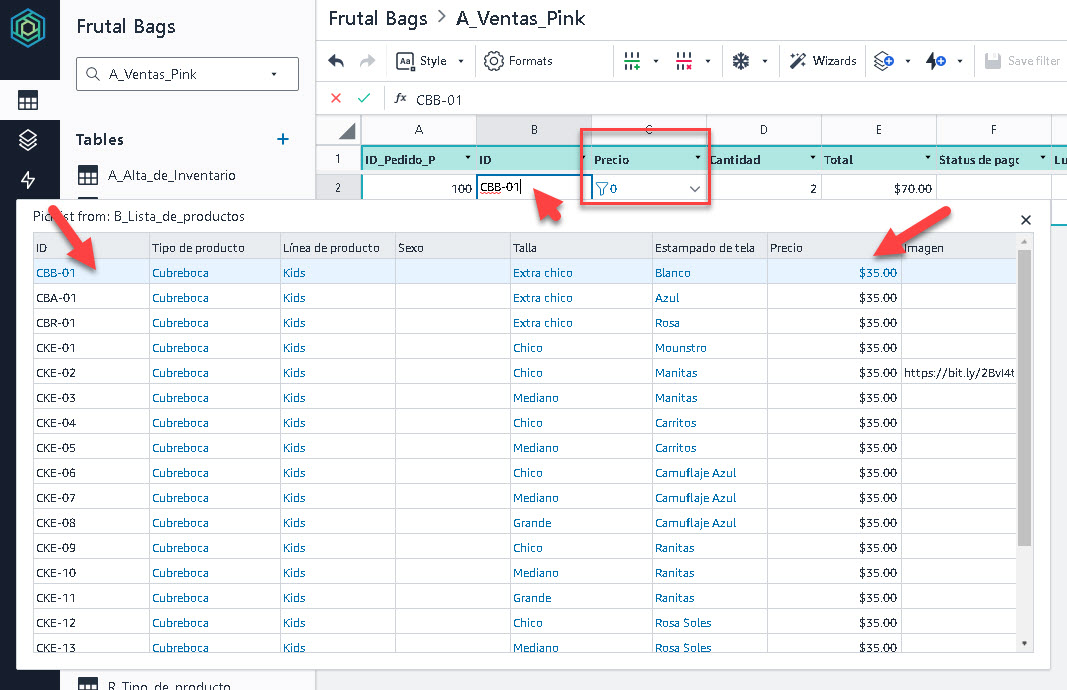Click the redo arrow in the toolbar

367,61
